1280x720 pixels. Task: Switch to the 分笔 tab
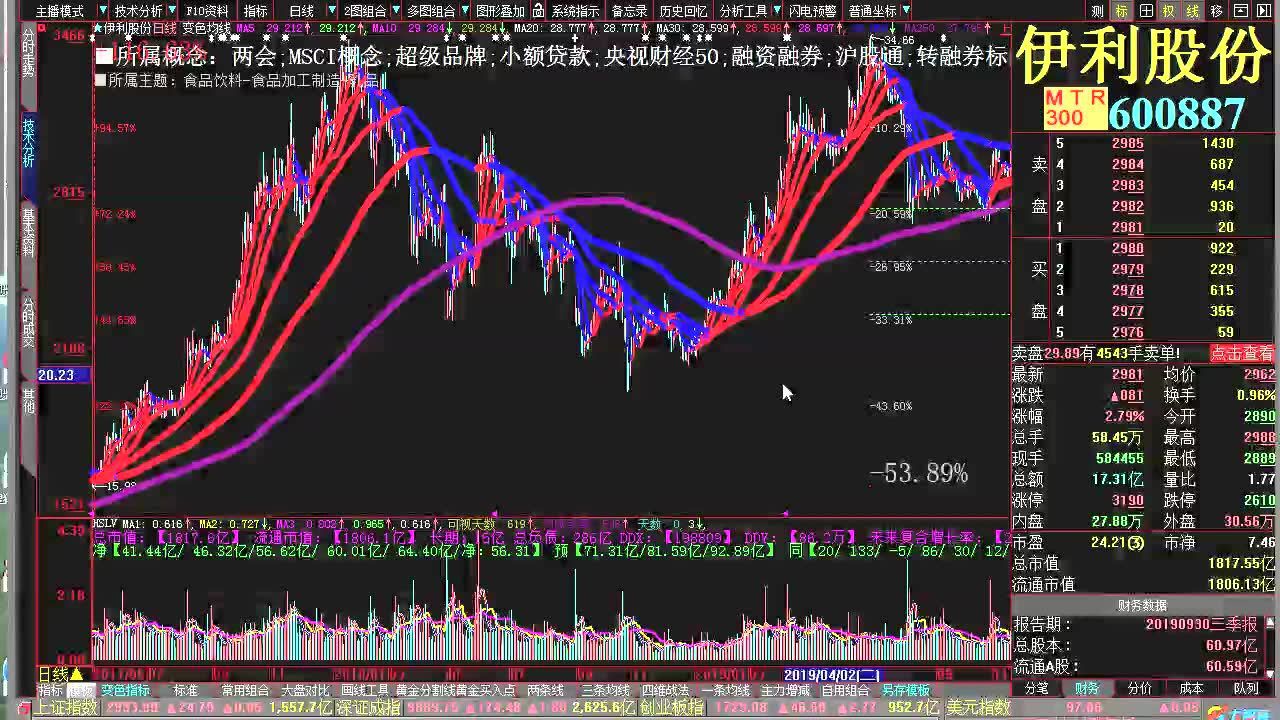click(1038, 688)
